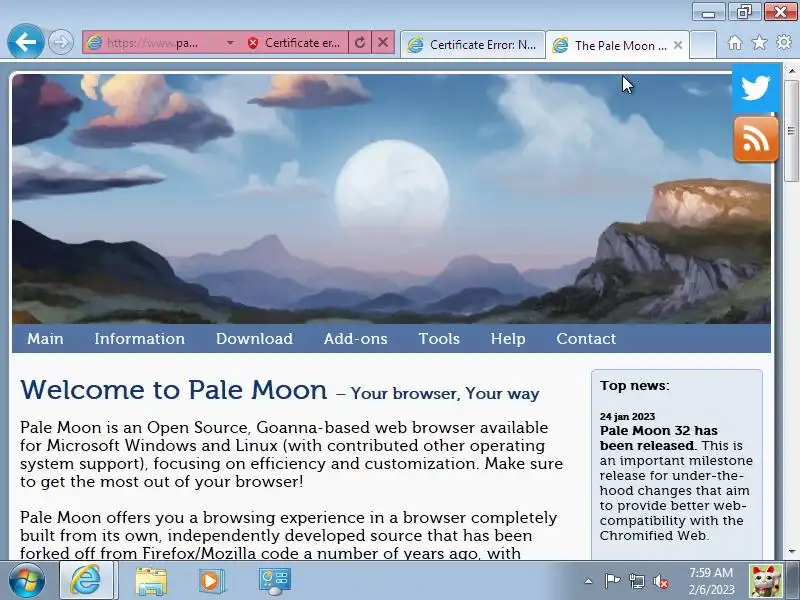The width and height of the screenshot is (800, 600).
Task: Open Tools menu via gear icon
Action: pos(784,42)
